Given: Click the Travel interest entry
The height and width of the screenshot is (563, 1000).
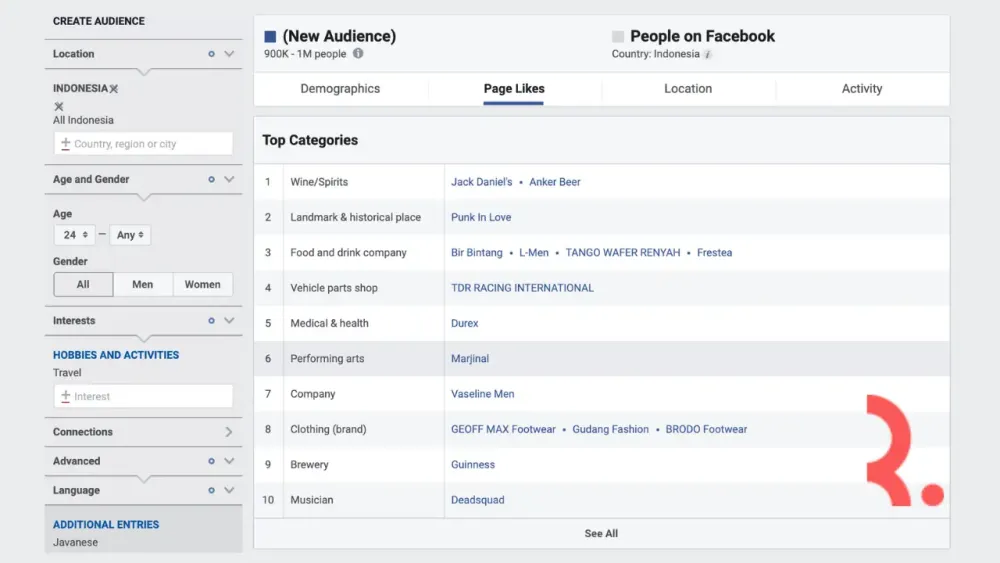Looking at the screenshot, I should (67, 373).
